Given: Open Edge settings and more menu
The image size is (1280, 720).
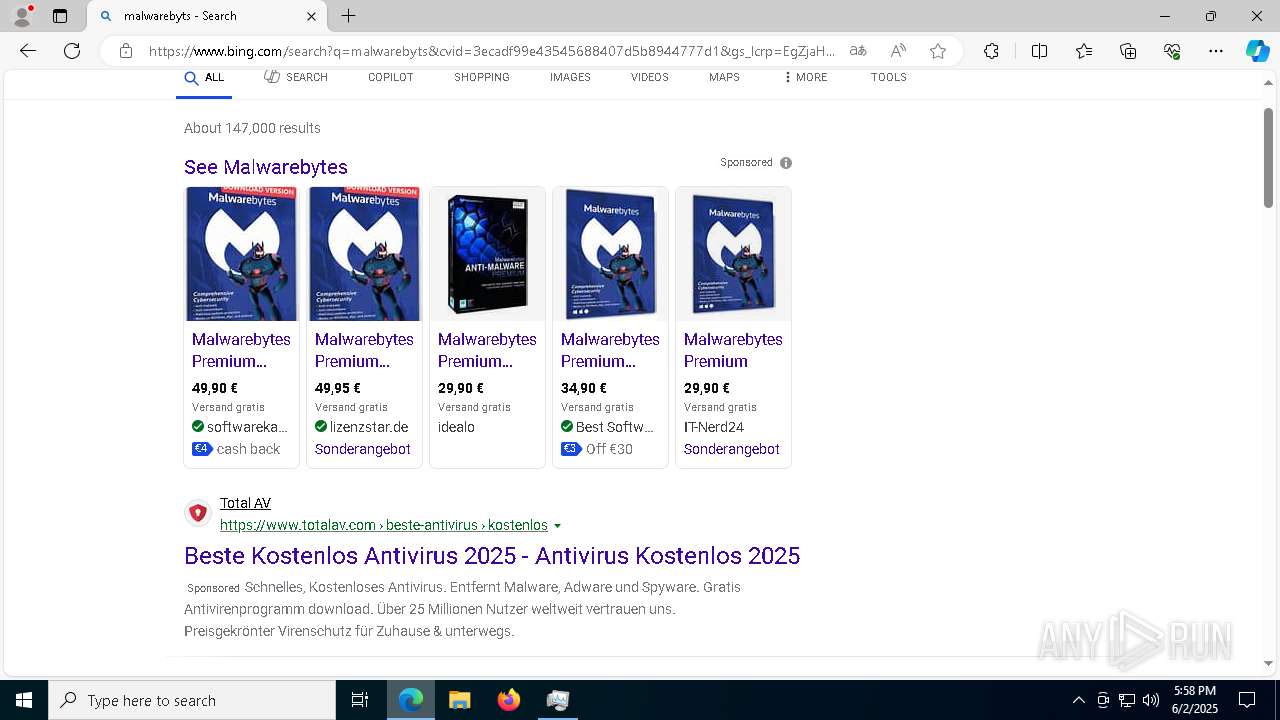Looking at the screenshot, I should (x=1216, y=51).
